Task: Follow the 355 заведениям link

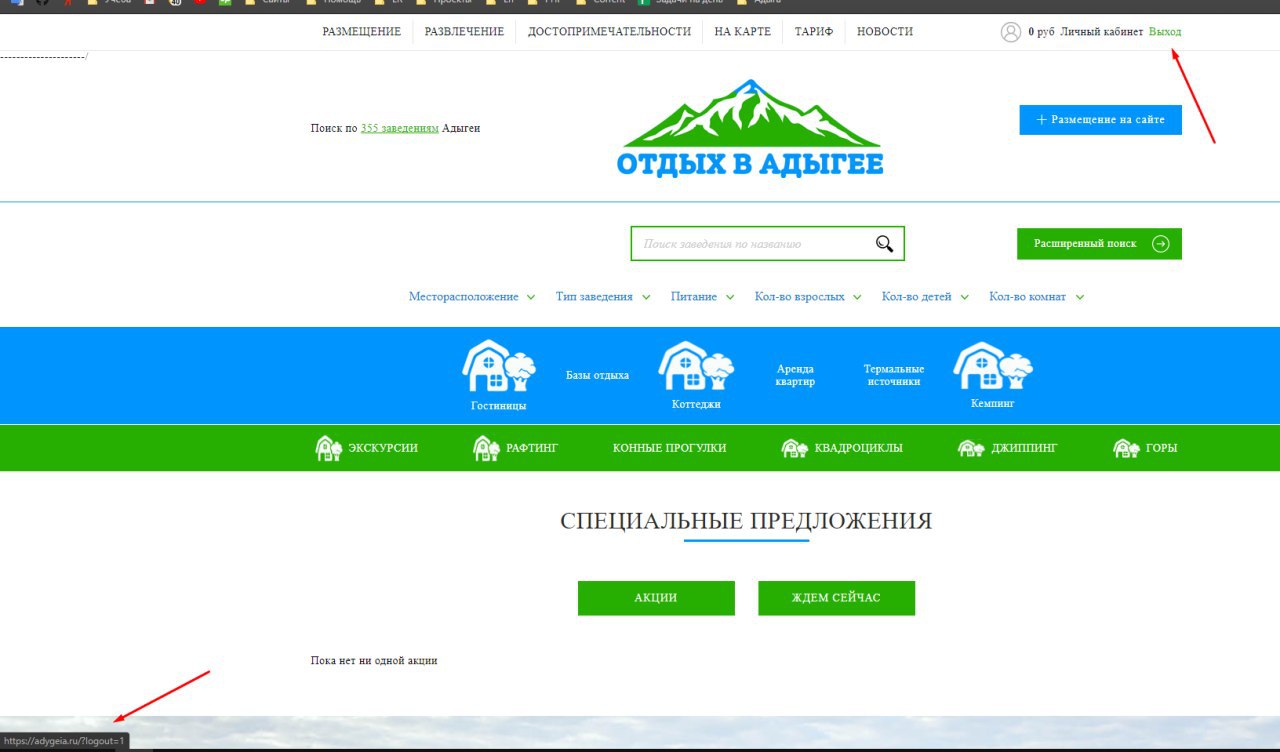Action: tap(400, 128)
